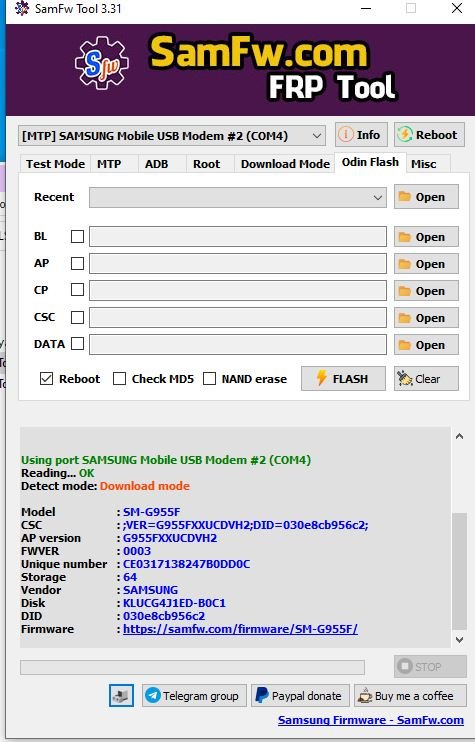This screenshot has height=742, width=475.
Task: Enable the AP checkbox
Action: (x=77, y=263)
